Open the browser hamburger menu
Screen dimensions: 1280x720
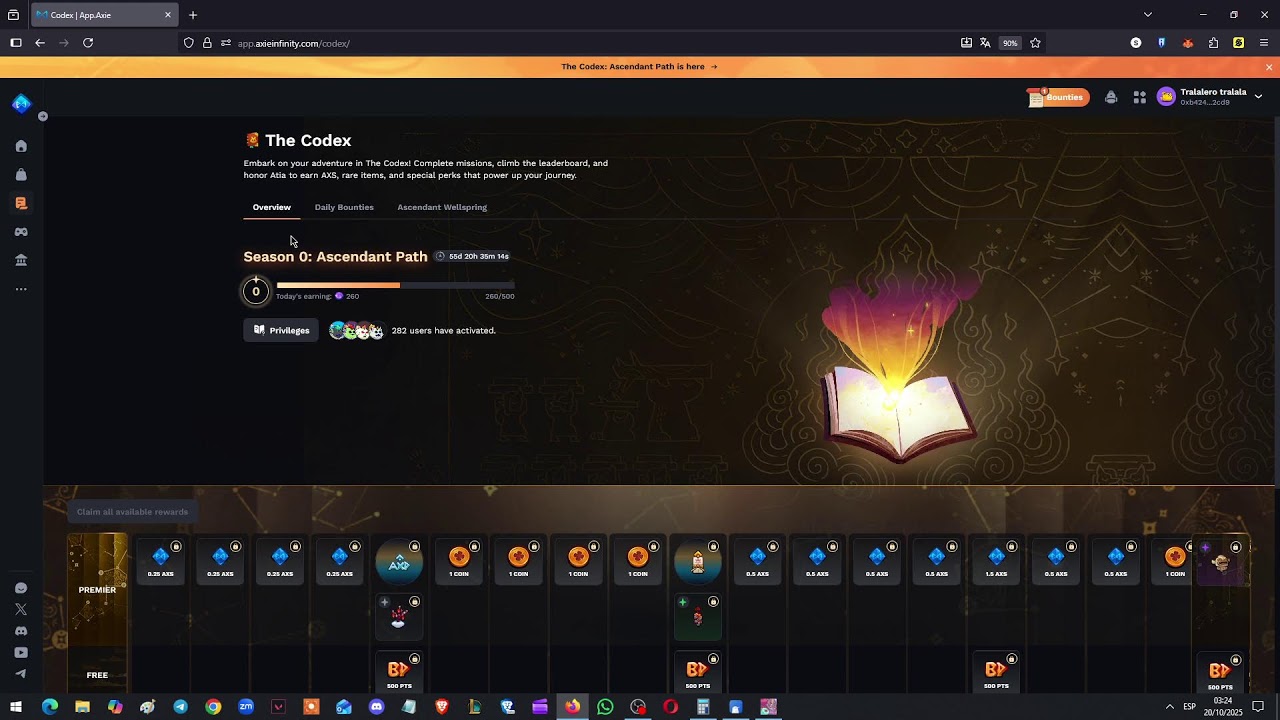click(x=1264, y=43)
